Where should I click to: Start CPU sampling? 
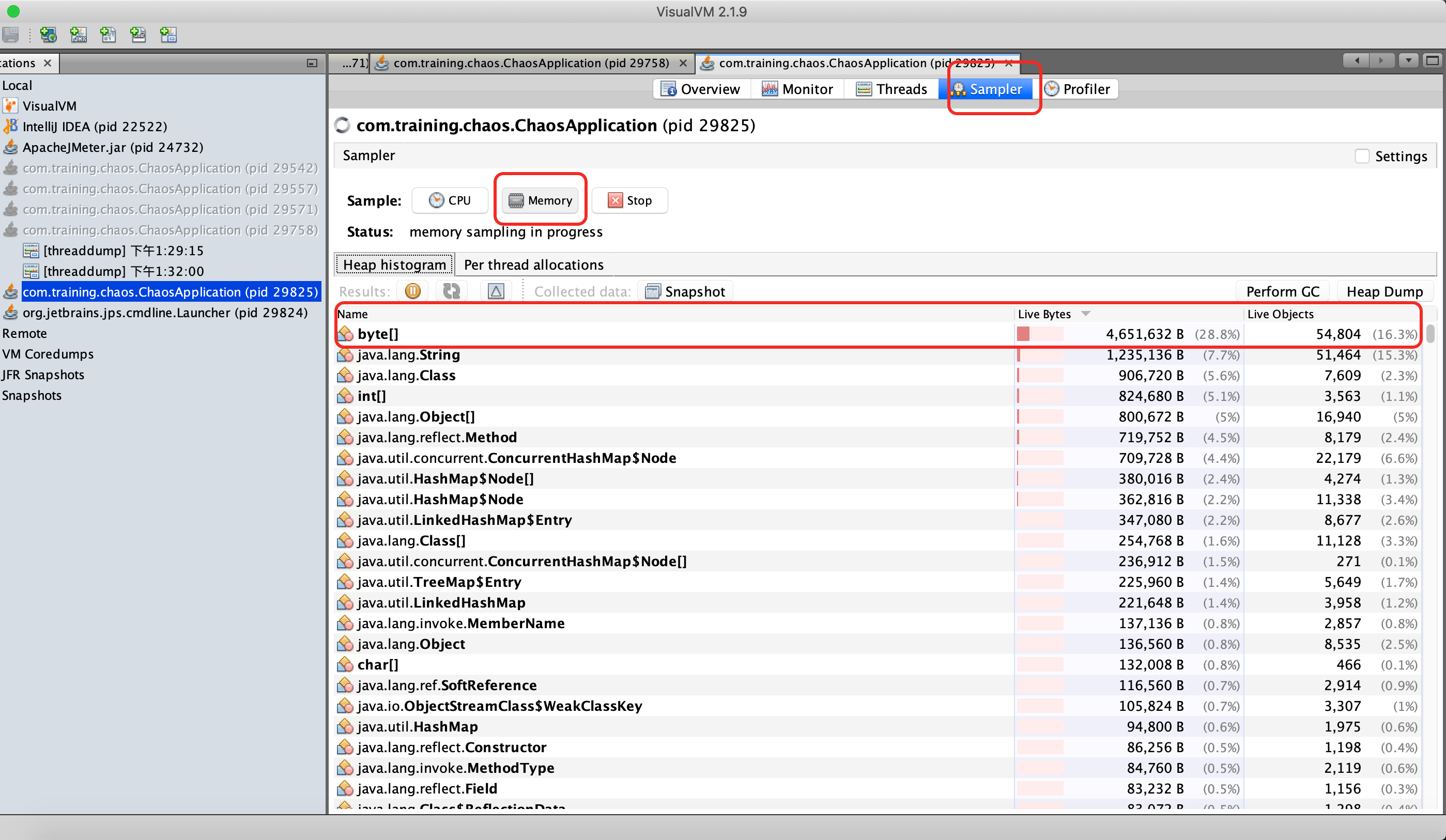coord(450,200)
